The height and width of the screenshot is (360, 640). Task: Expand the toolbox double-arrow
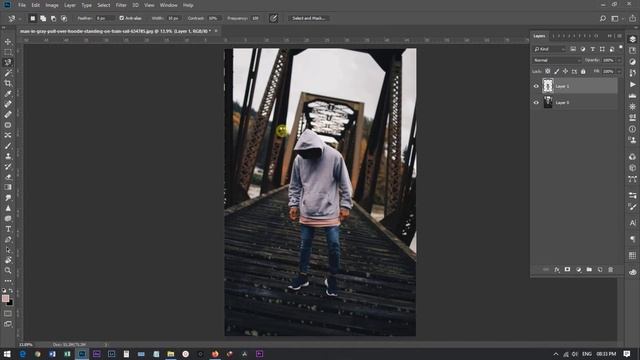coord(4,28)
